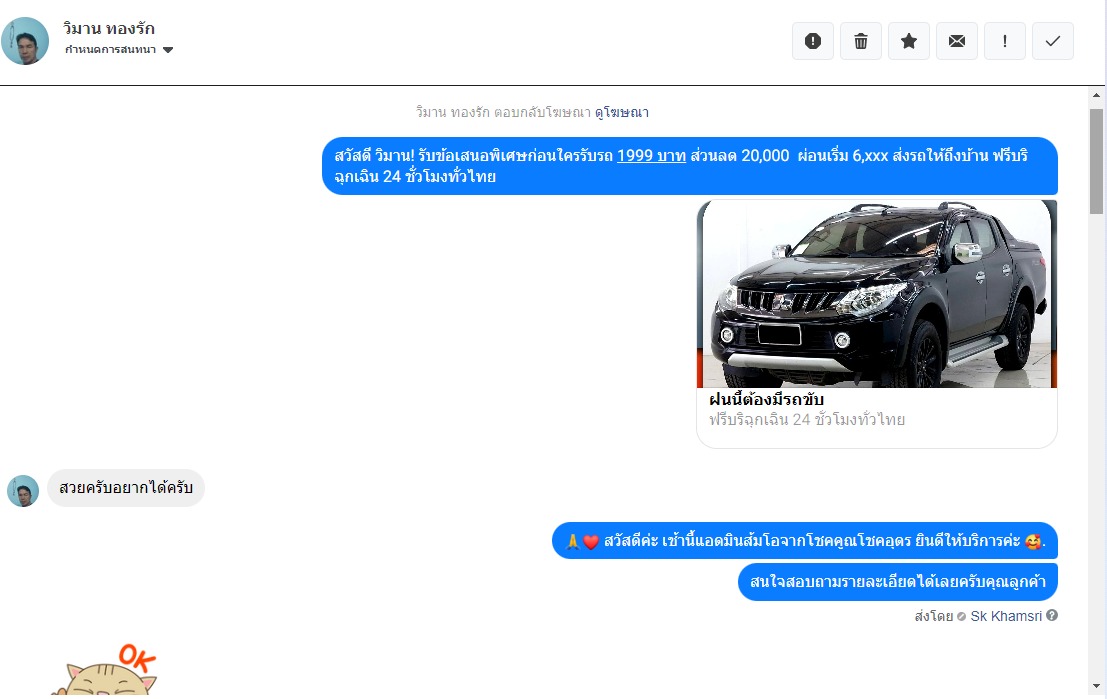Image resolution: width=1107 pixels, height=699 pixels.
Task: Mark conversation done with checkmark icon
Action: click(x=1053, y=41)
